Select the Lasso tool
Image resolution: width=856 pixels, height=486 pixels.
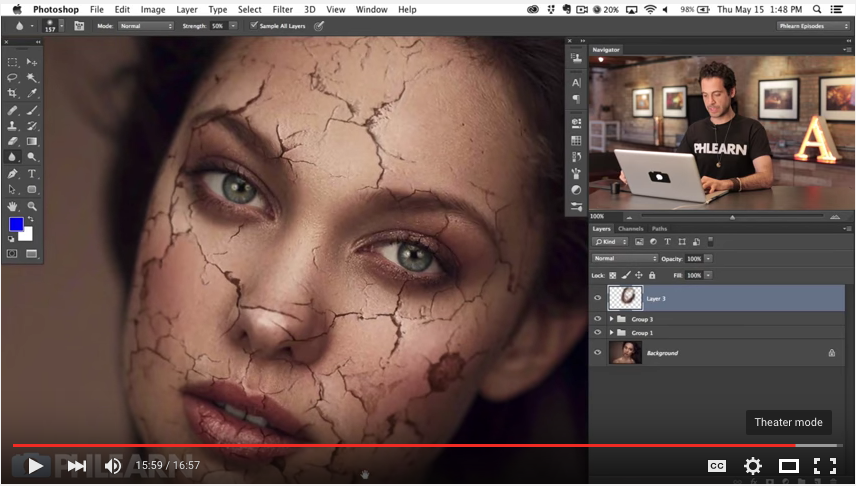(x=12, y=78)
